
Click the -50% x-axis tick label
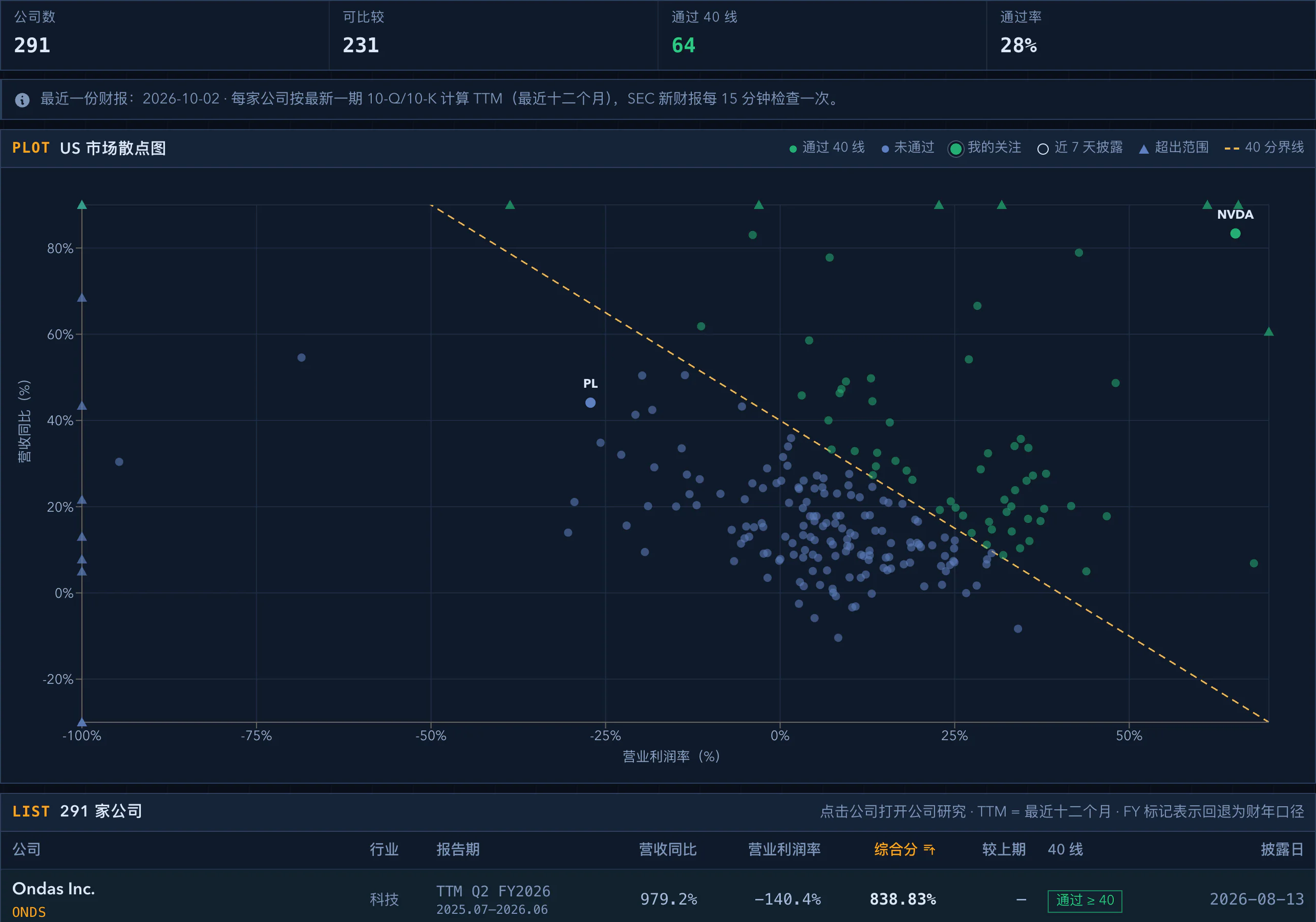(431, 736)
